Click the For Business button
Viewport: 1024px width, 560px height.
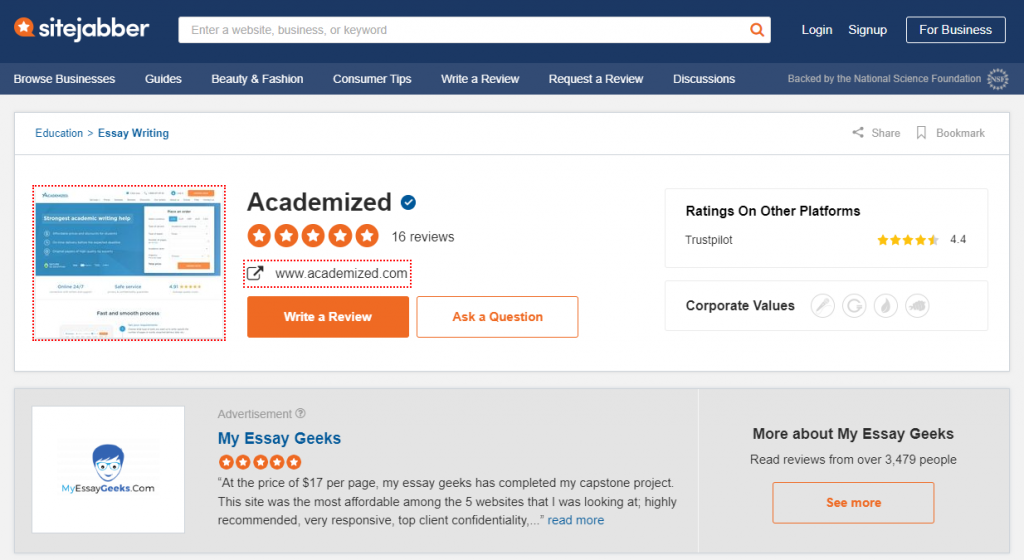pos(955,30)
